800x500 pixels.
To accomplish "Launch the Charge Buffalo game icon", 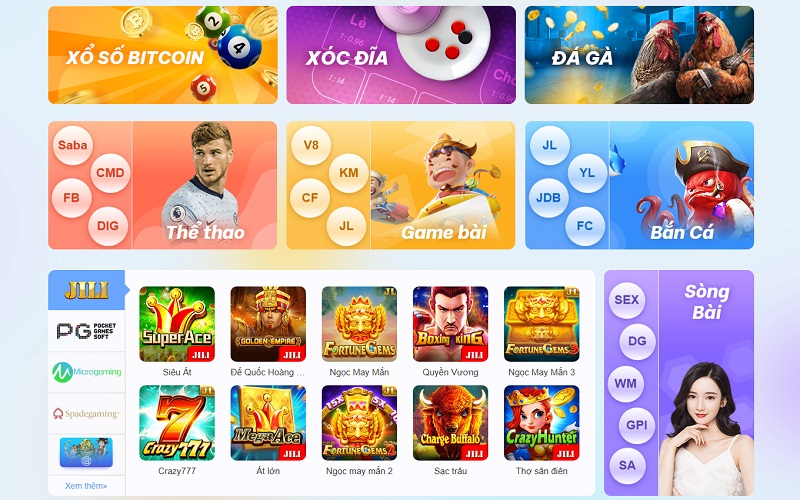I will [x=451, y=423].
